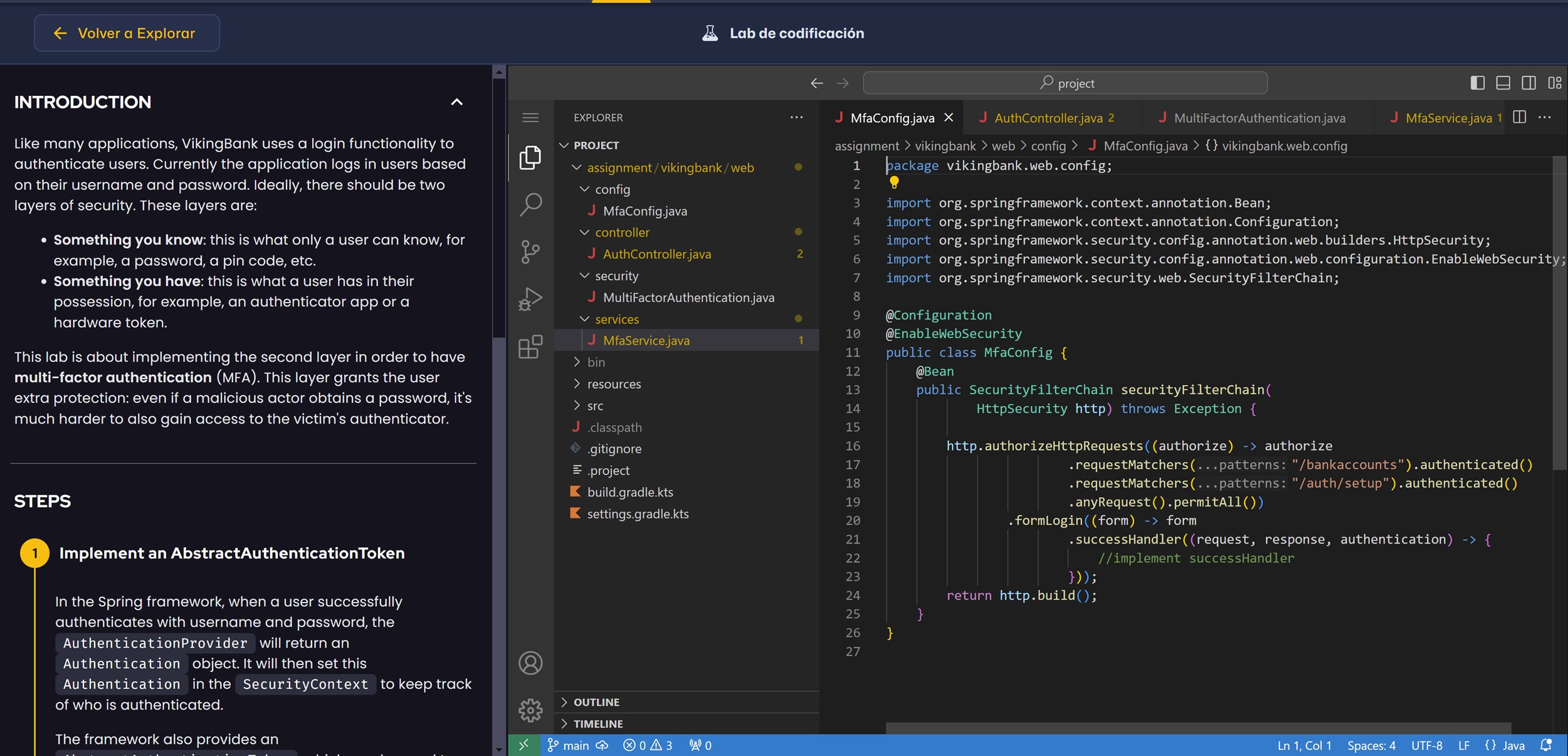The height and width of the screenshot is (756, 1568).
Task: Open the Explorer files icon in activity bar
Action: pyautogui.click(x=530, y=157)
